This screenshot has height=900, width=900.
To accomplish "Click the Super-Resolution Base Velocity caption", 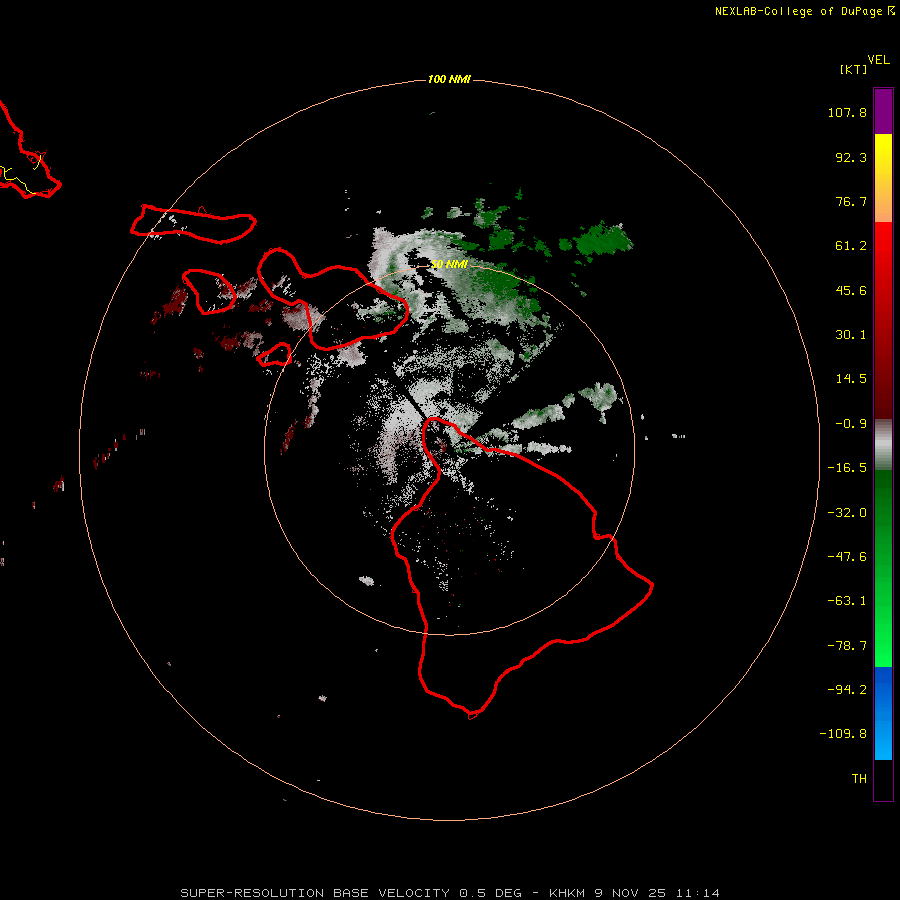I will (x=450, y=893).
